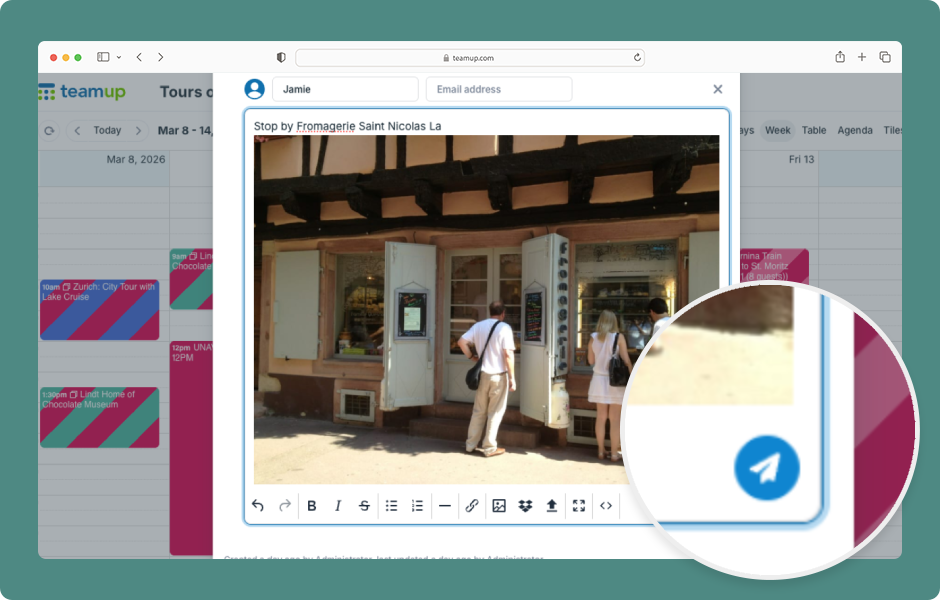Click the user avatar beside the Jamie field
The width and height of the screenshot is (940, 600).
pos(255,89)
